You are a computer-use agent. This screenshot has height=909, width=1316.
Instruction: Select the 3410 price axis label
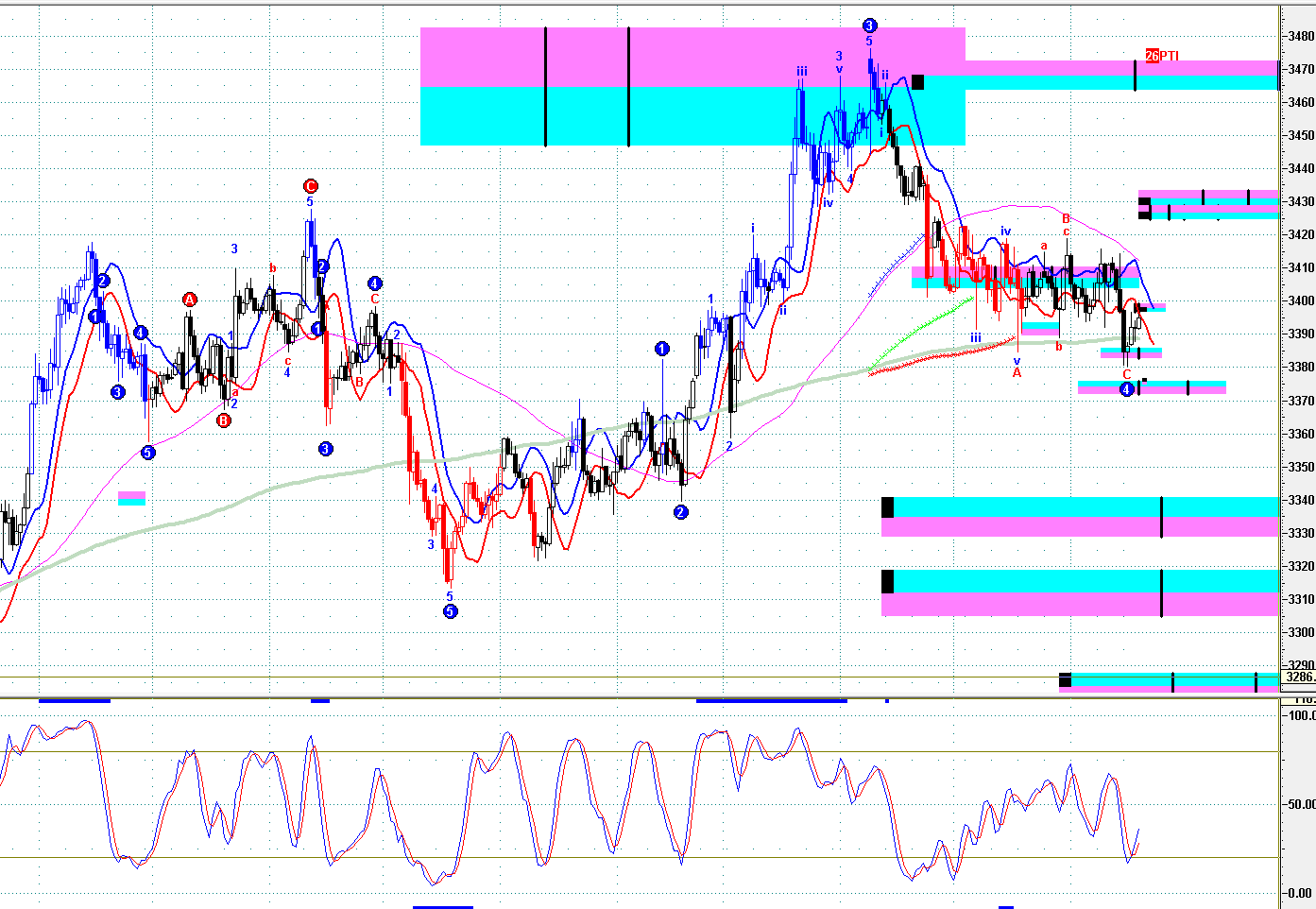tap(1301, 267)
